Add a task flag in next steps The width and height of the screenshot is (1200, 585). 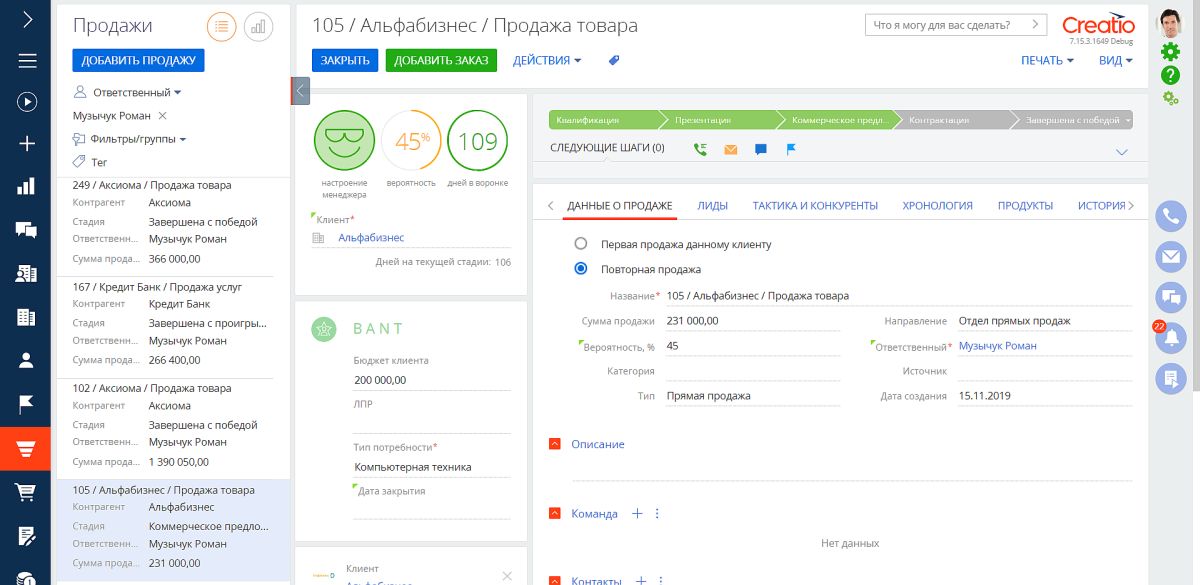[790, 149]
